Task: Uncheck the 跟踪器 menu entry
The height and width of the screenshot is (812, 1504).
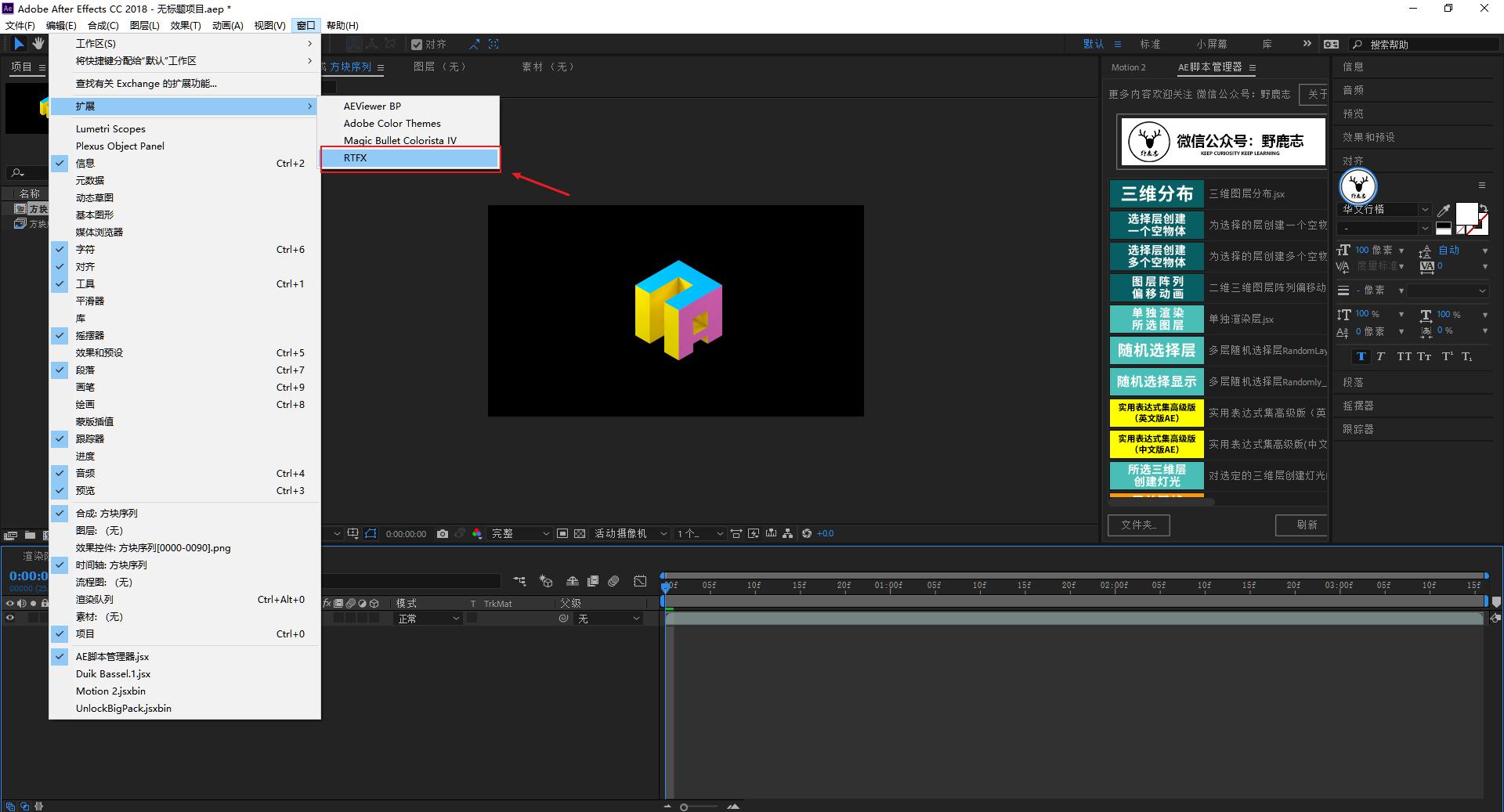Action: point(89,439)
